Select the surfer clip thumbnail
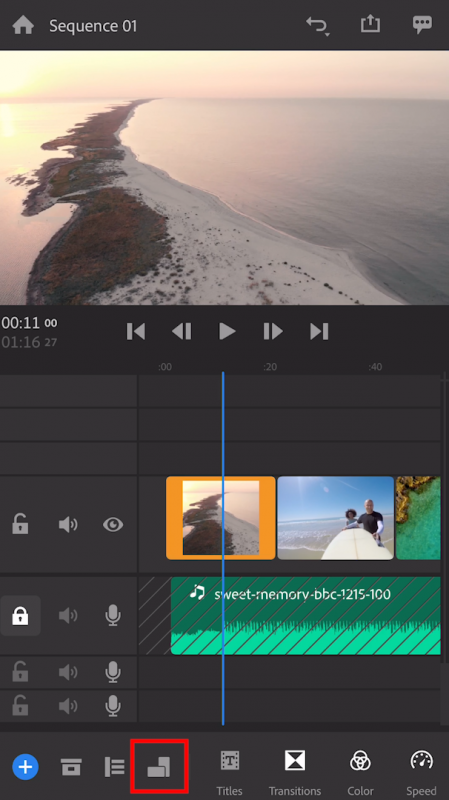The width and height of the screenshot is (449, 800). pos(336,518)
